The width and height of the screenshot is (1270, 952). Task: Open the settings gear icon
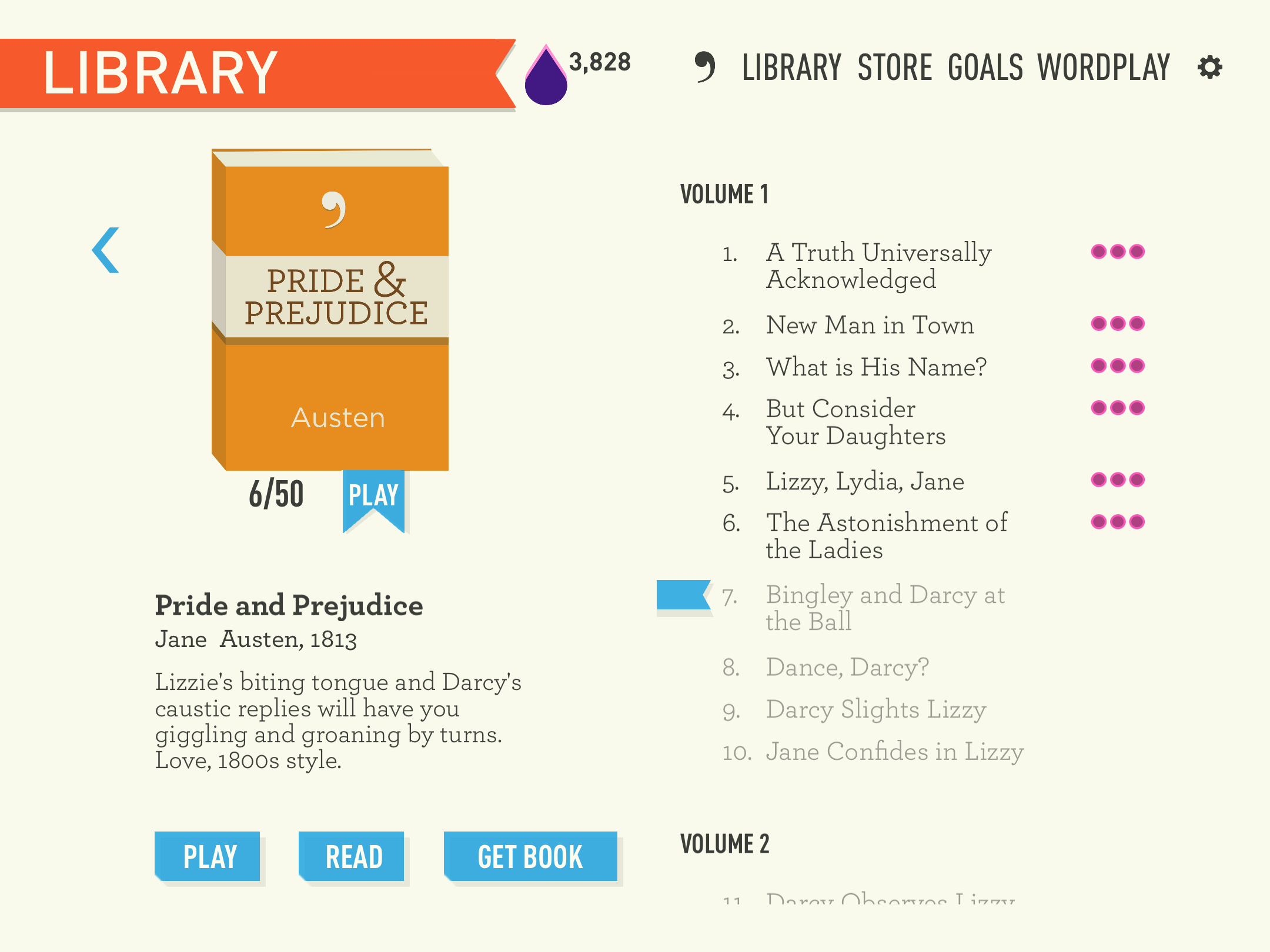[1209, 67]
